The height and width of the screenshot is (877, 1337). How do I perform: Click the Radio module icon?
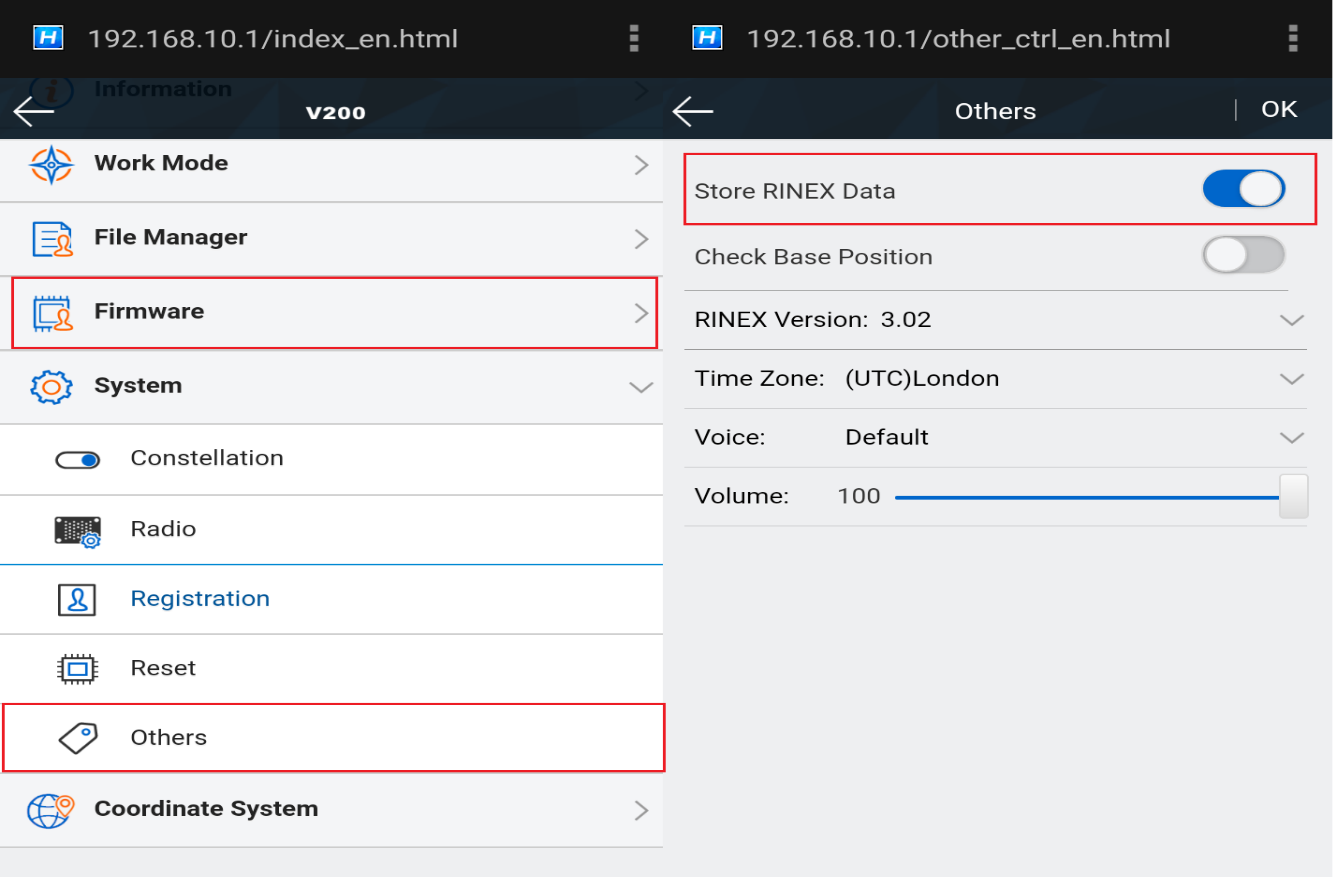click(77, 530)
